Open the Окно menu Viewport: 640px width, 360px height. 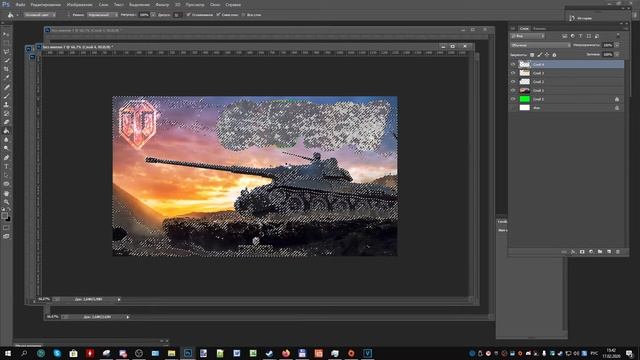215,5
